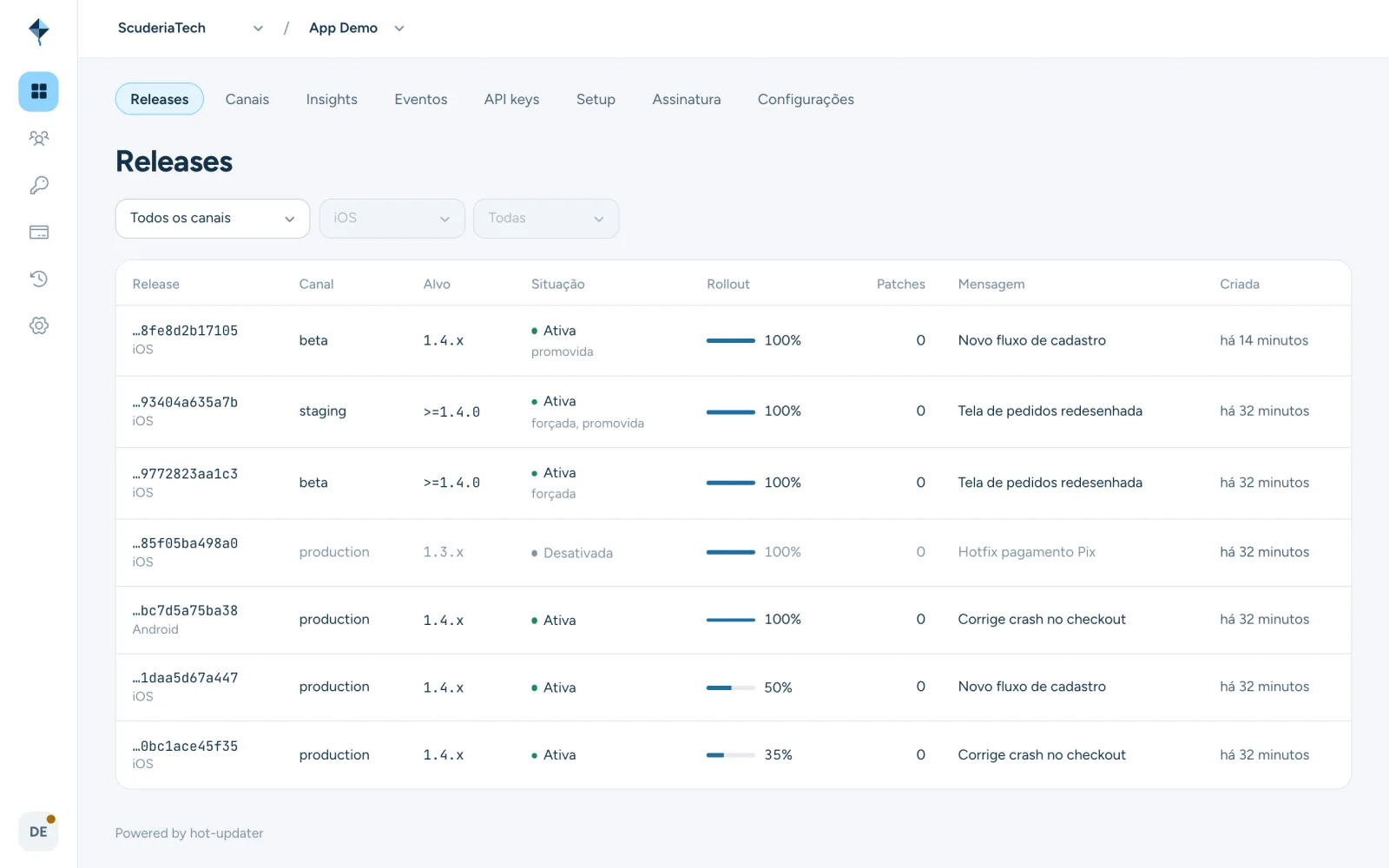The image size is (1389, 868).
Task: Open release …85f05ba498a0
Action: coord(185,543)
